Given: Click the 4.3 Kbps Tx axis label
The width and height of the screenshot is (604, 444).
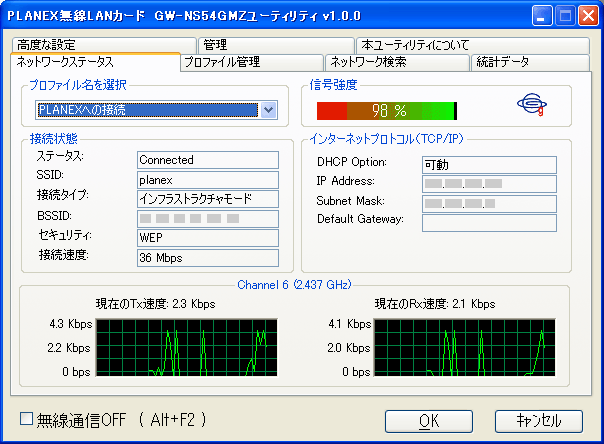Looking at the screenshot, I should [71, 324].
